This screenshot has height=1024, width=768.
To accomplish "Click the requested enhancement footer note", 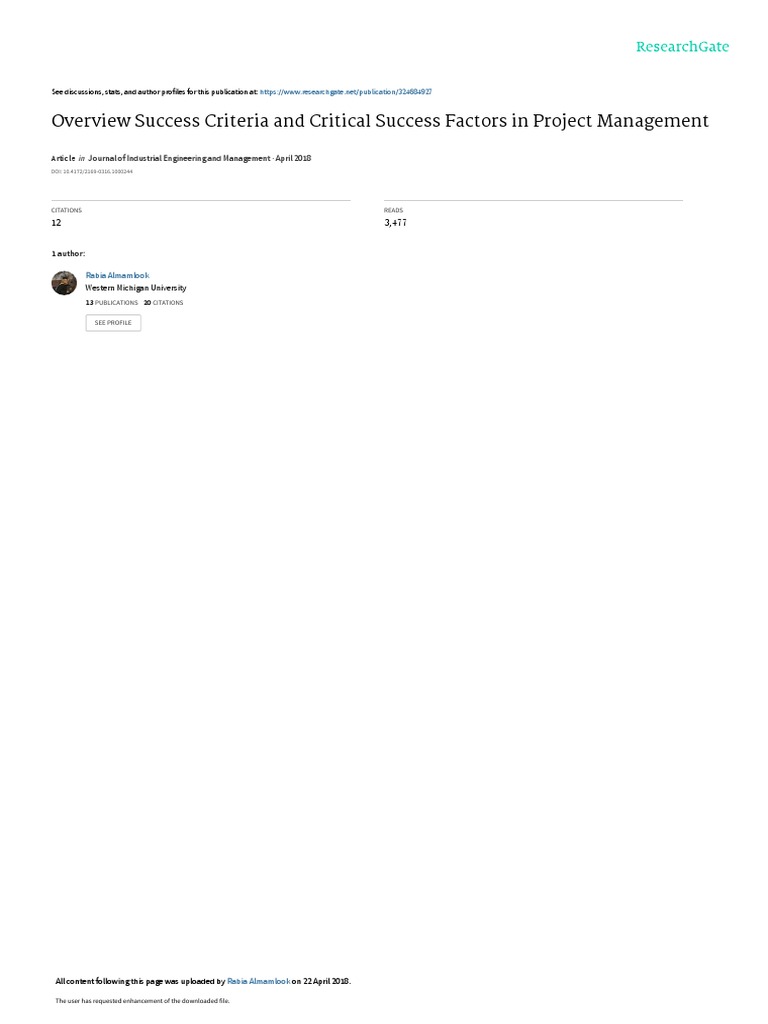I will point(142,1000).
